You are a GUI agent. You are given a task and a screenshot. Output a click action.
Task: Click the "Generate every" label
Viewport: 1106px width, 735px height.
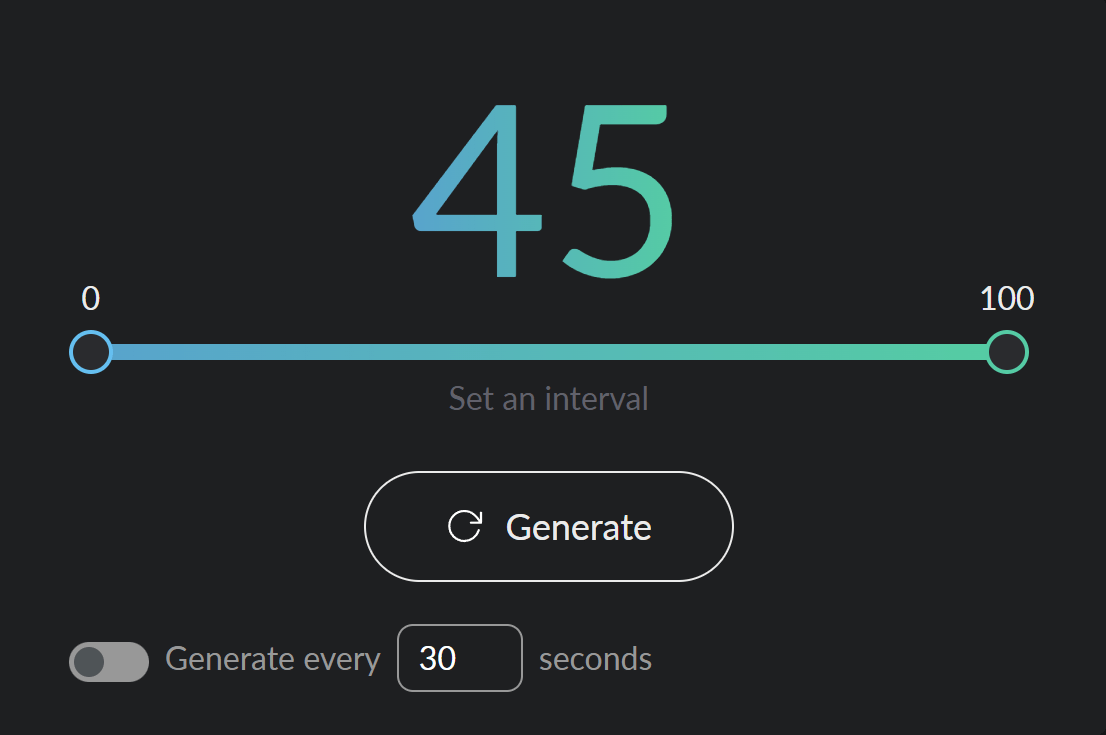pos(273,660)
